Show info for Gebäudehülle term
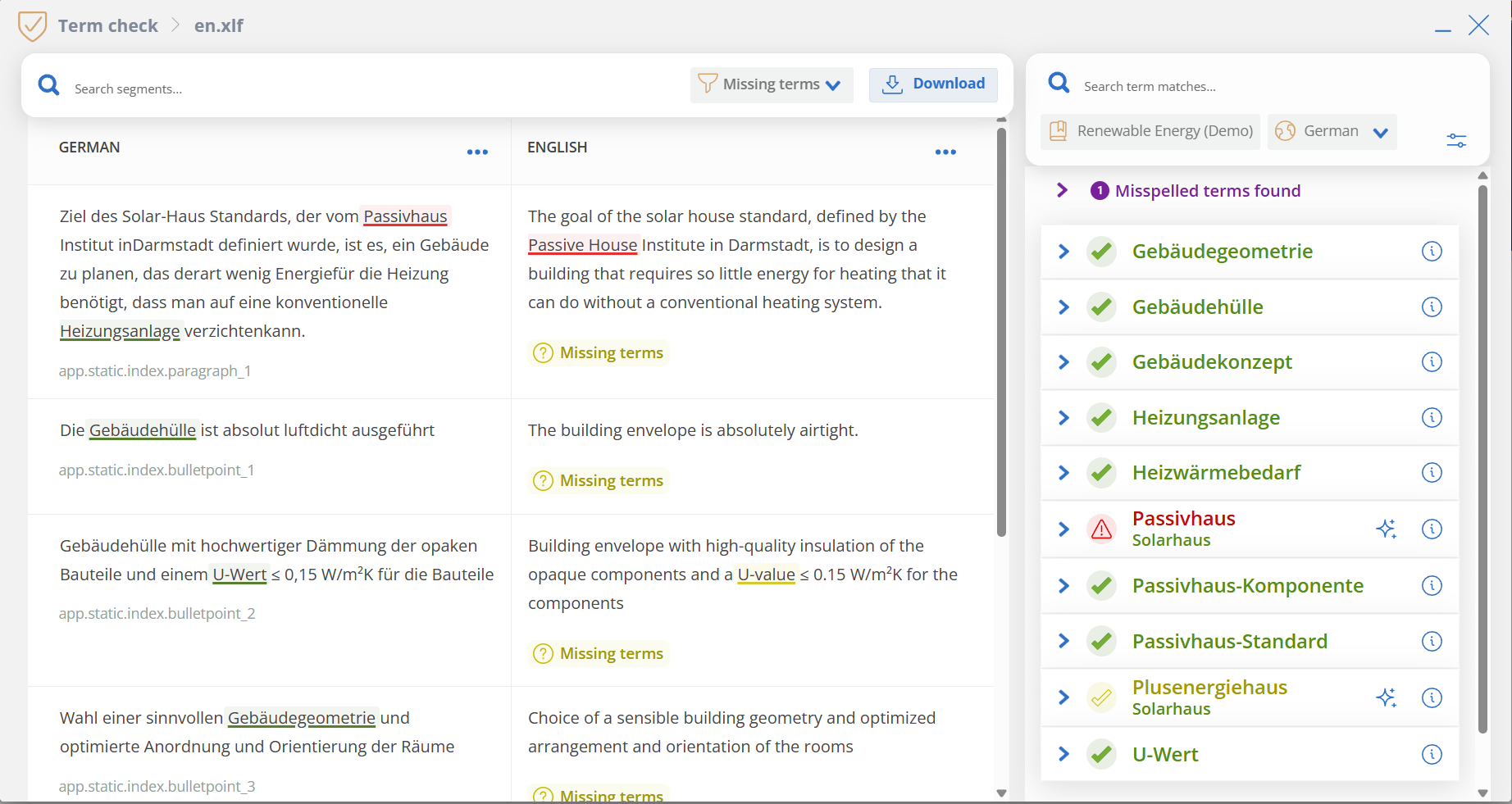Image resolution: width=1512 pixels, height=804 pixels. tap(1432, 307)
